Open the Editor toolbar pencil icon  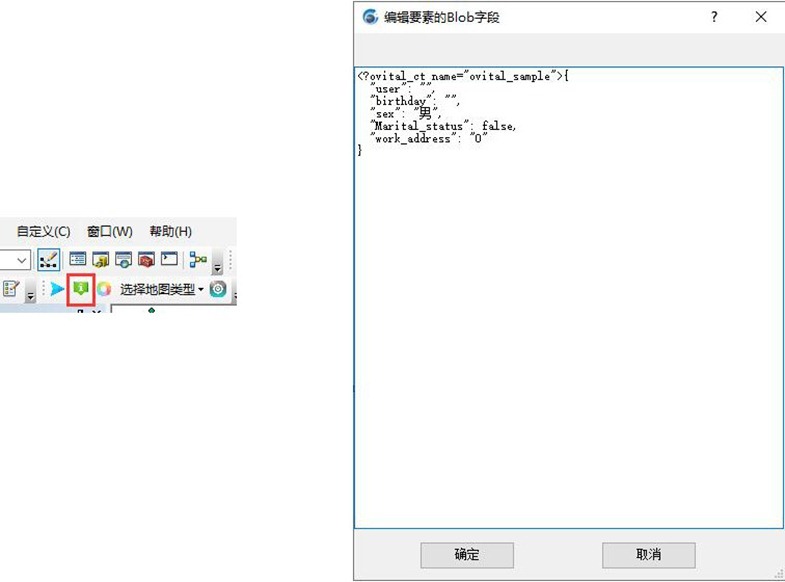(x=48, y=259)
